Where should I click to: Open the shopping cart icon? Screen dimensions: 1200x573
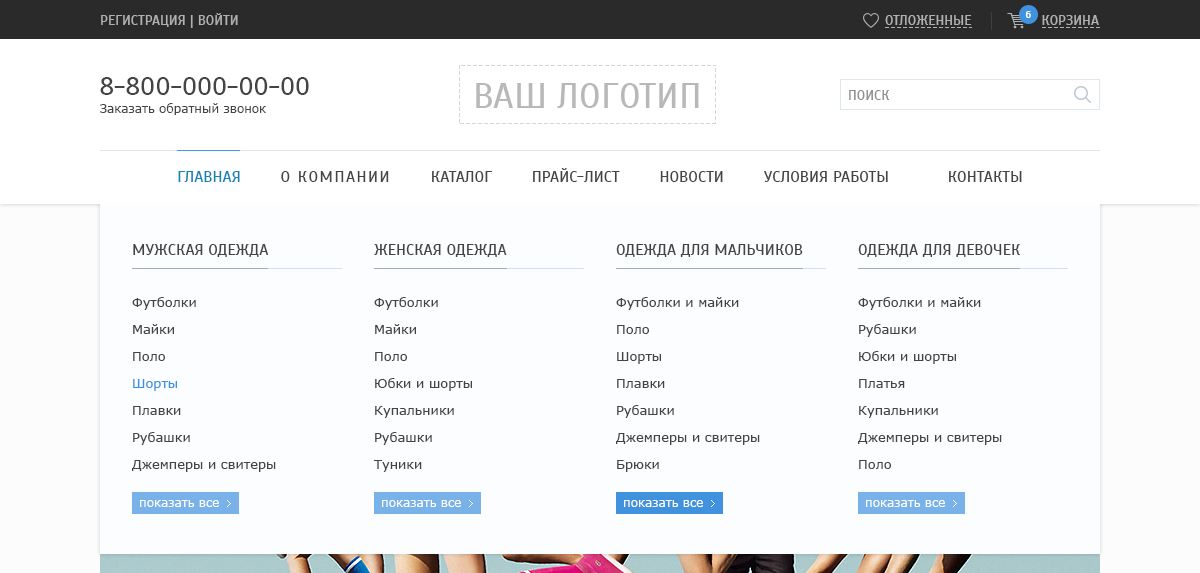pyautogui.click(x=1017, y=21)
